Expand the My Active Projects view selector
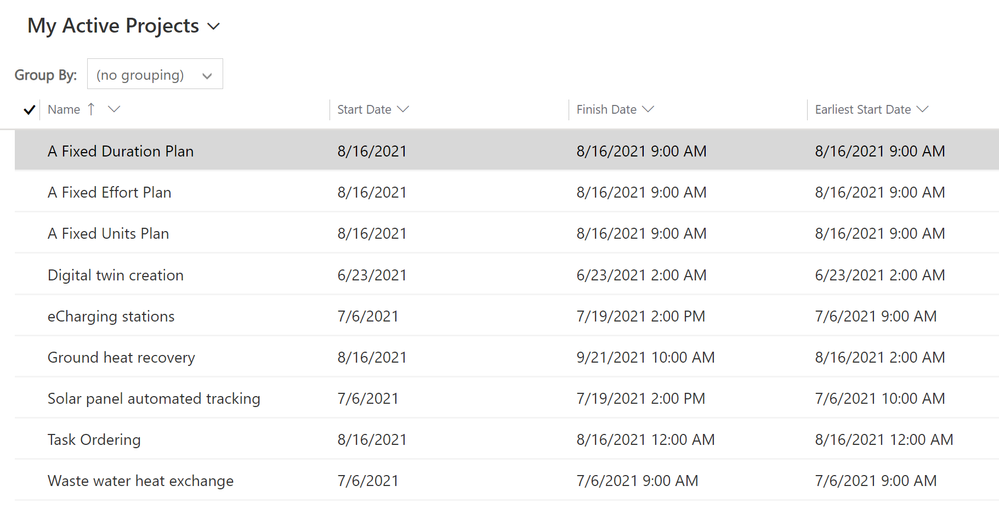This screenshot has height=529, width=999. point(213,27)
